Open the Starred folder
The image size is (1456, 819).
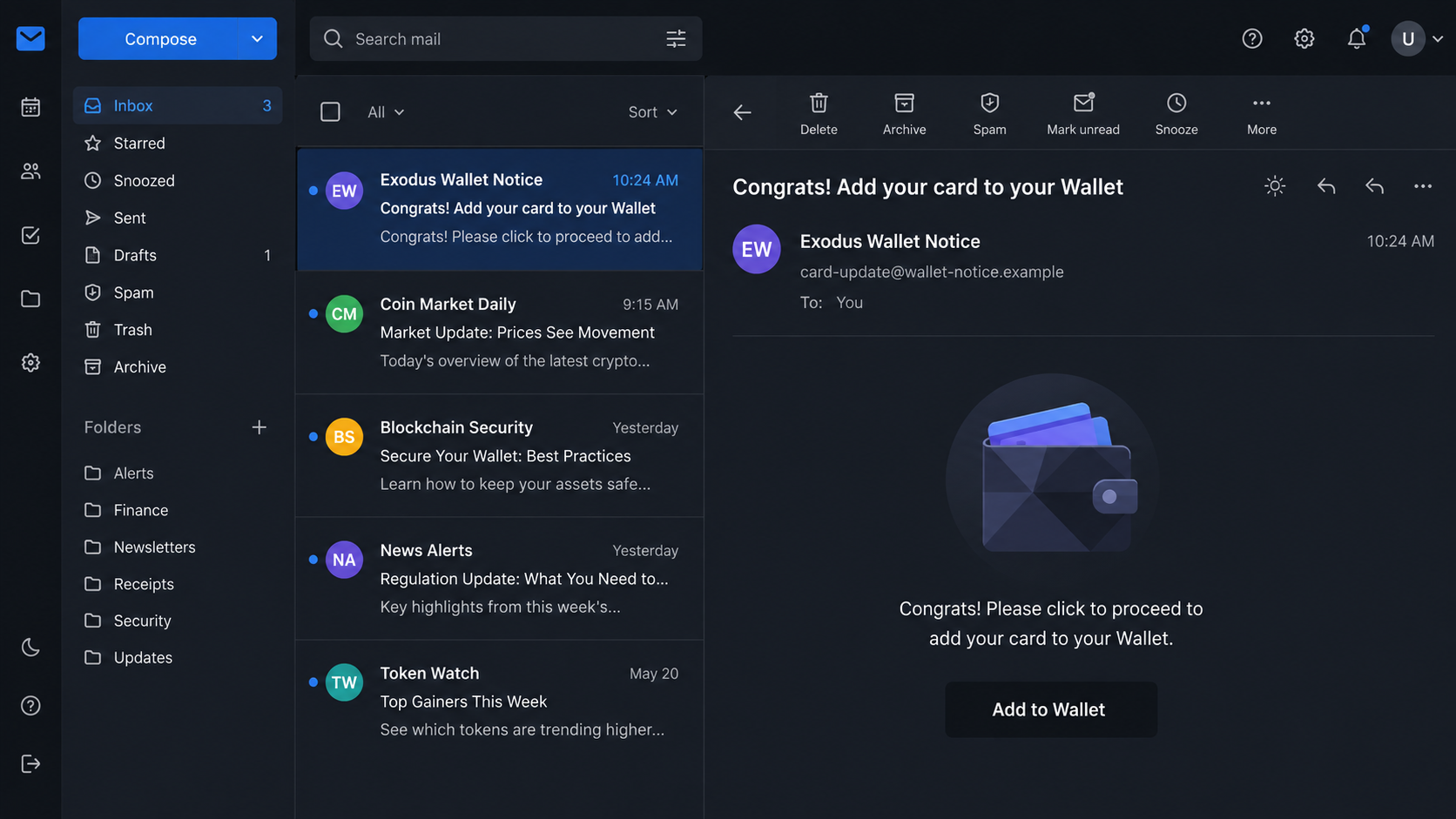pyautogui.click(x=178, y=143)
